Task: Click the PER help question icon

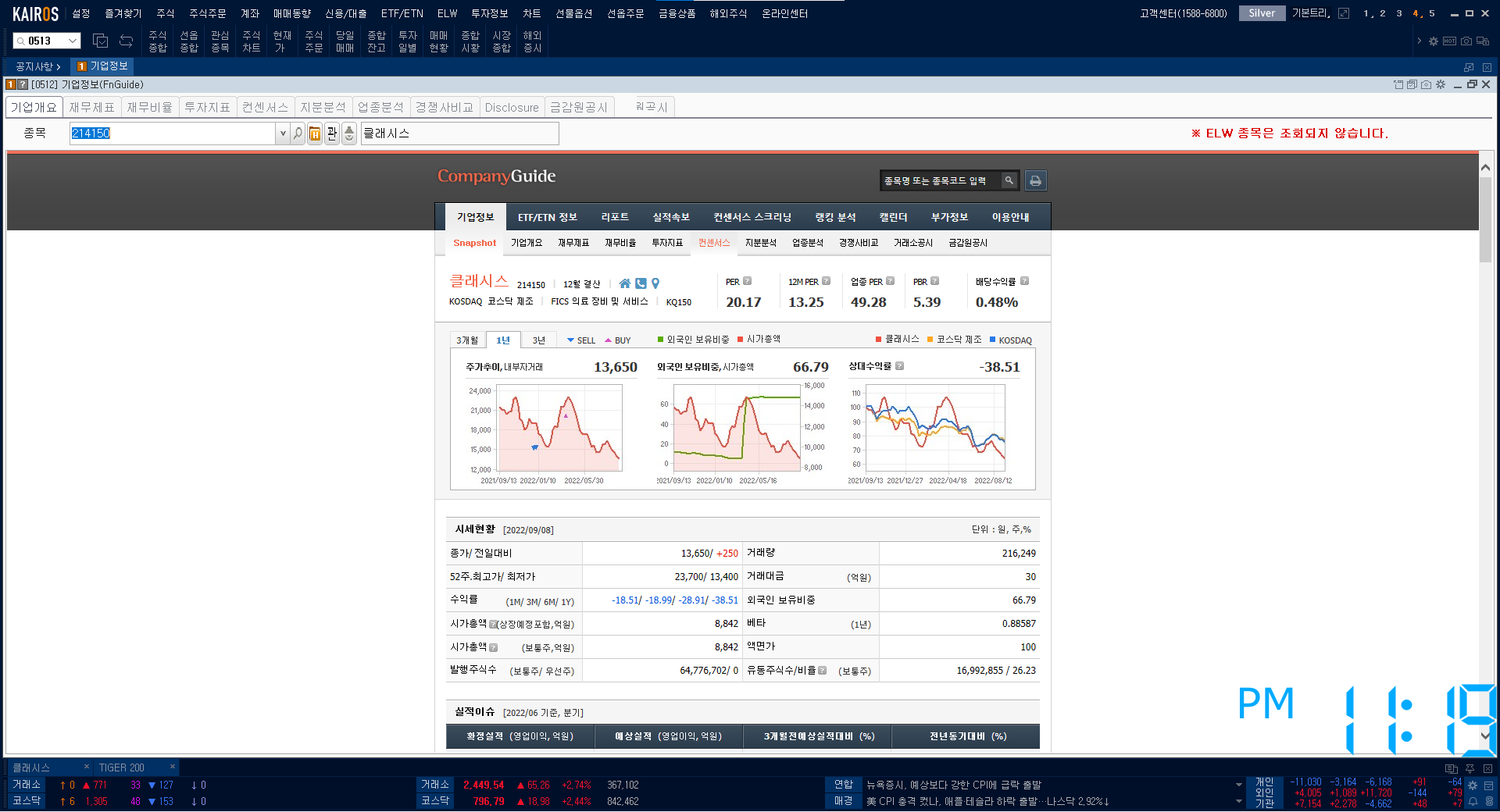Action: click(747, 281)
